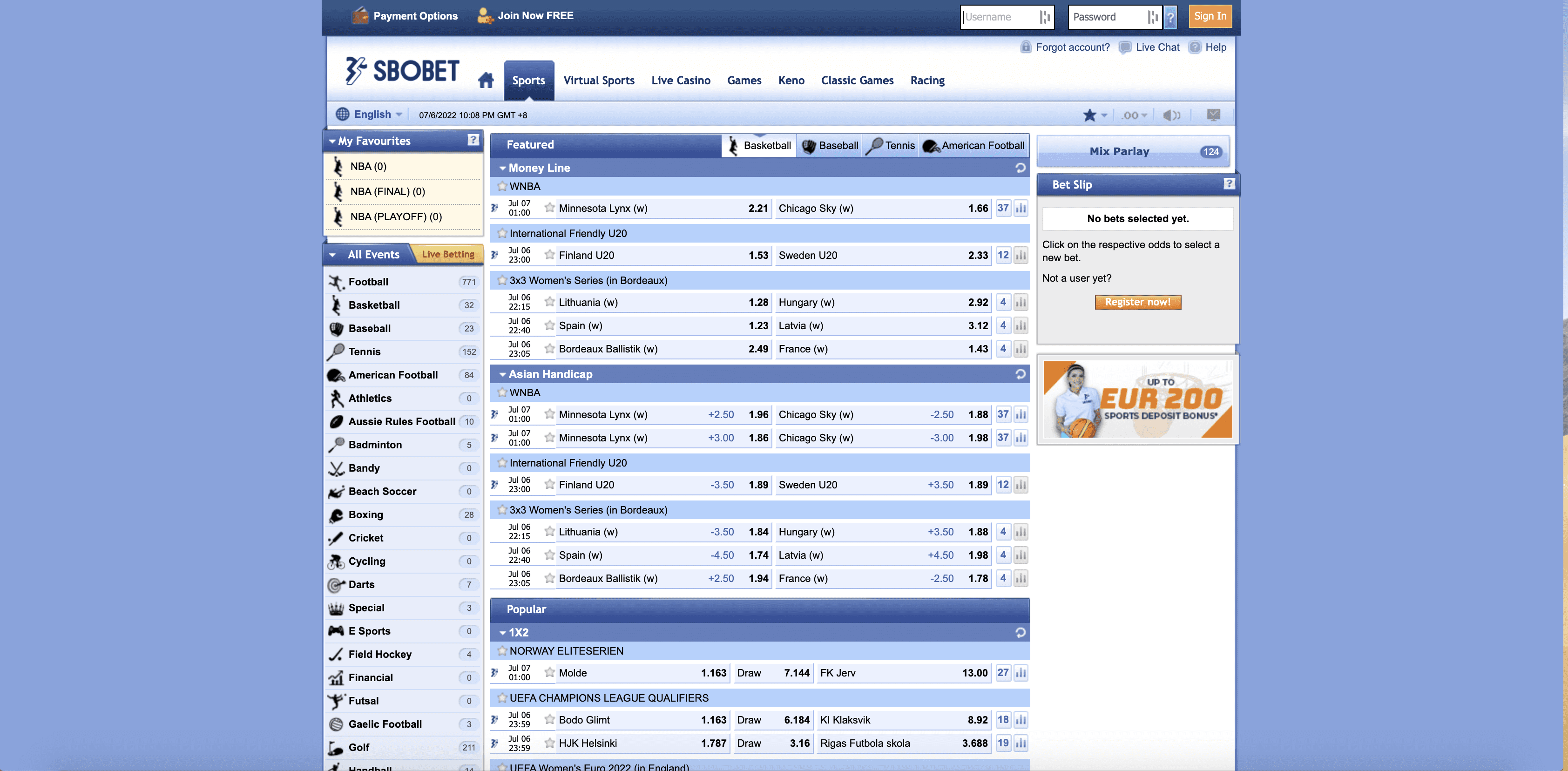Click the Sign In button
This screenshot has height=771, width=1568.
coord(1210,16)
